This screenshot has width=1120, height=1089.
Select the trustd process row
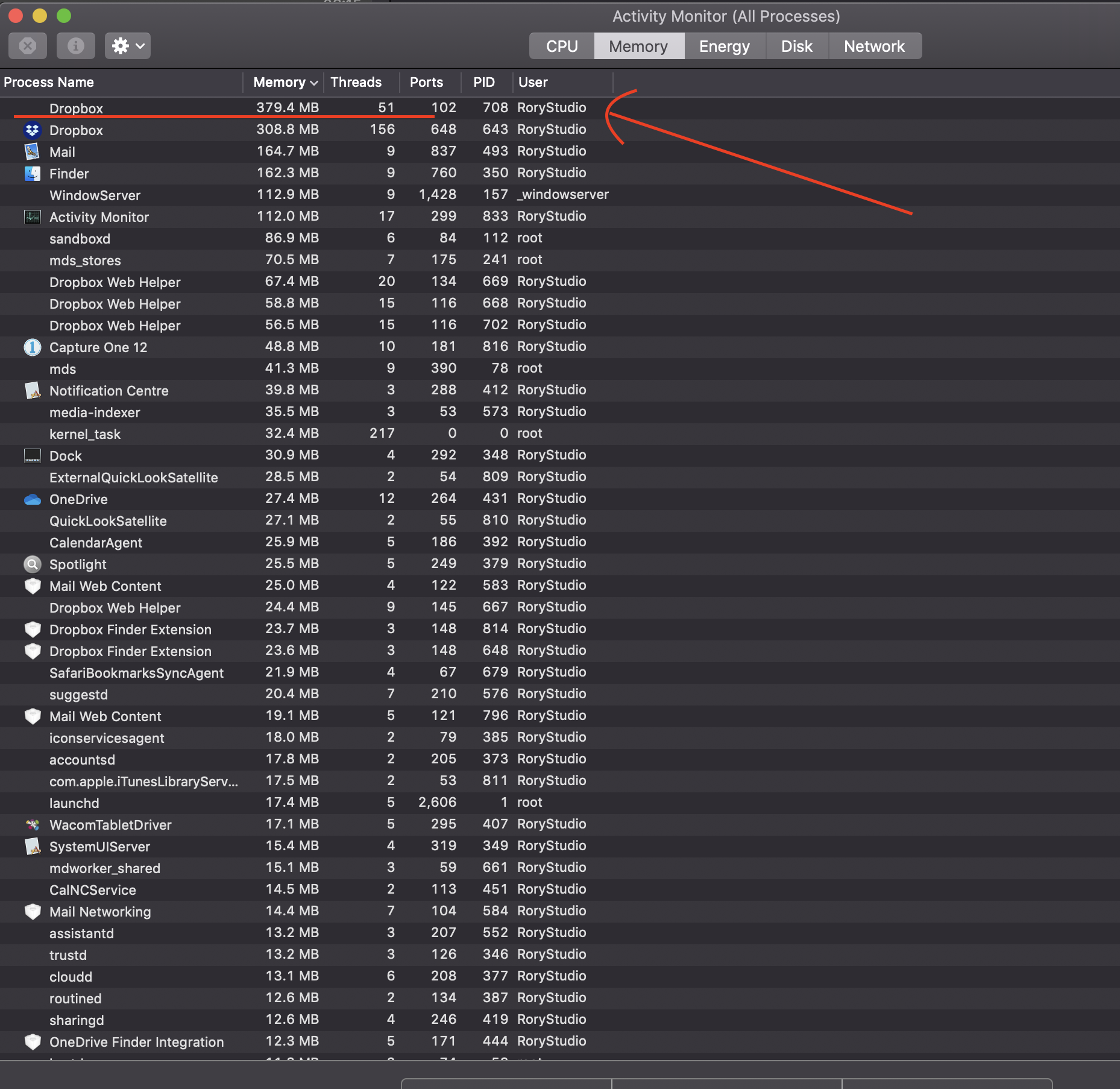click(560, 955)
